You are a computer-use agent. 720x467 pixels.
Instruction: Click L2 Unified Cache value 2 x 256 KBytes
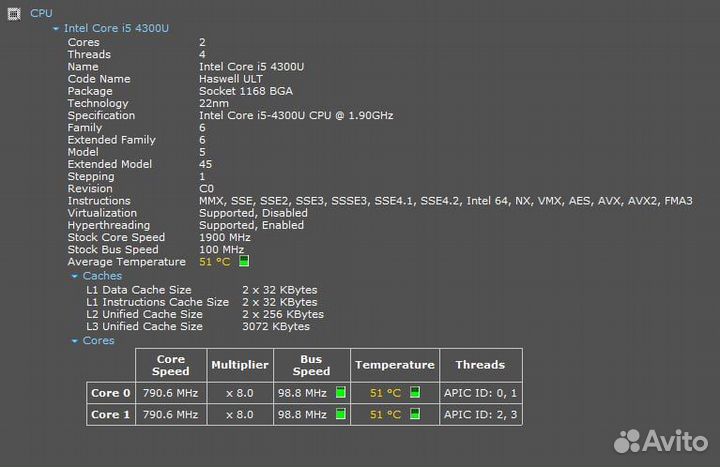point(283,314)
